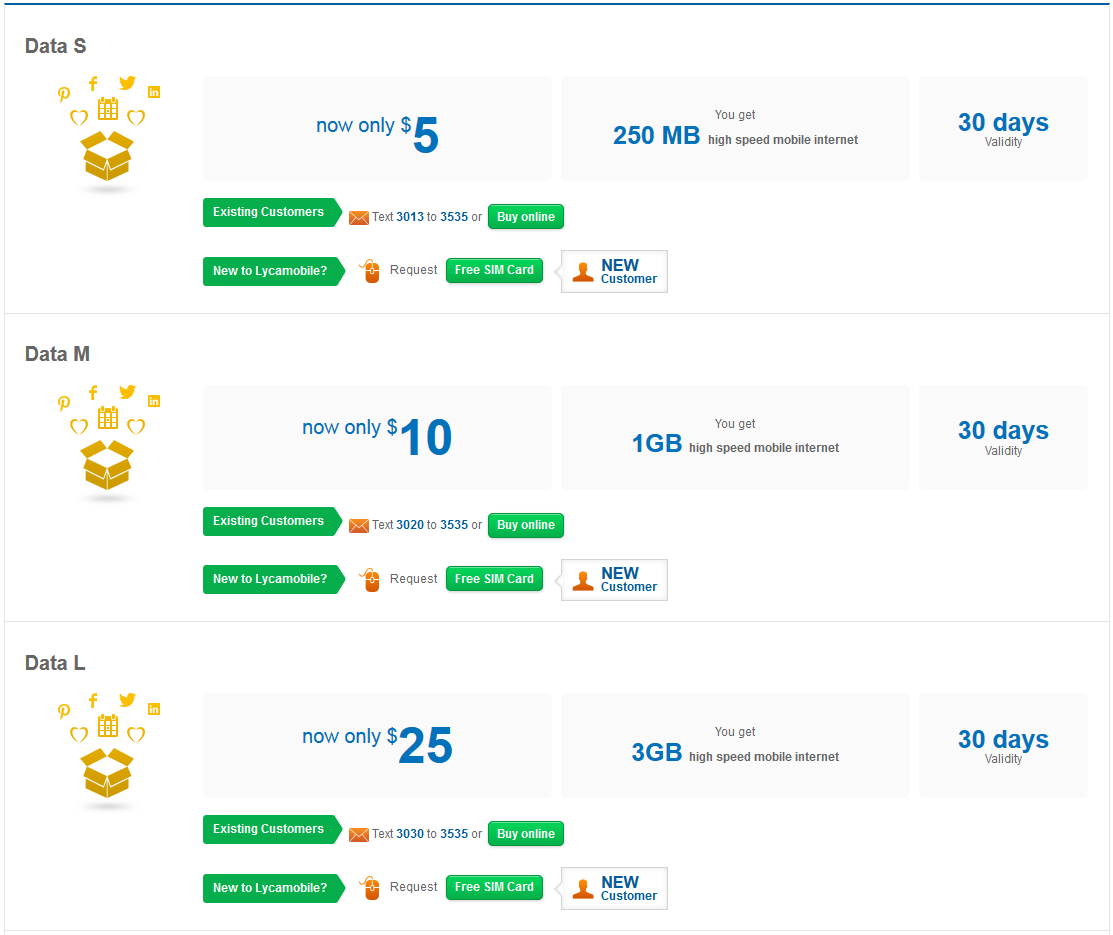Image resolution: width=1113 pixels, height=935 pixels.
Task: Open NEW Customer badge under Data M
Action: (x=612, y=580)
